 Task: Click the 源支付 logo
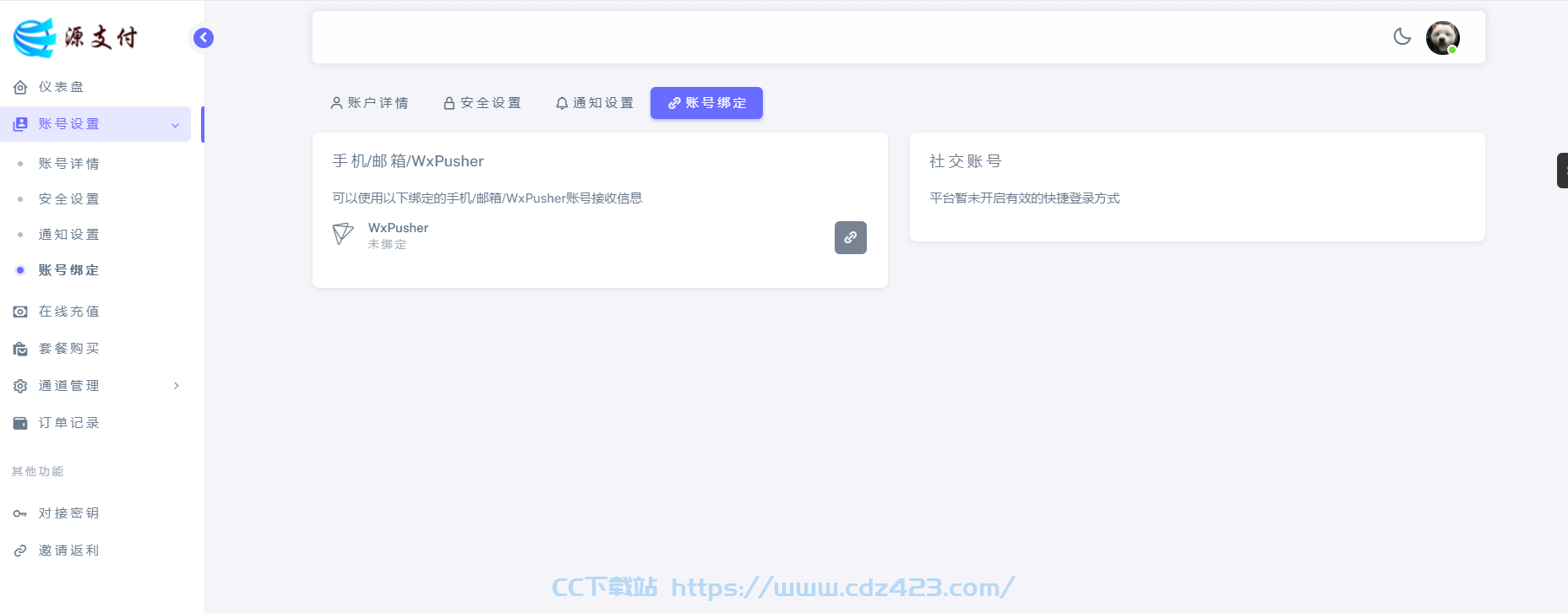(75, 38)
